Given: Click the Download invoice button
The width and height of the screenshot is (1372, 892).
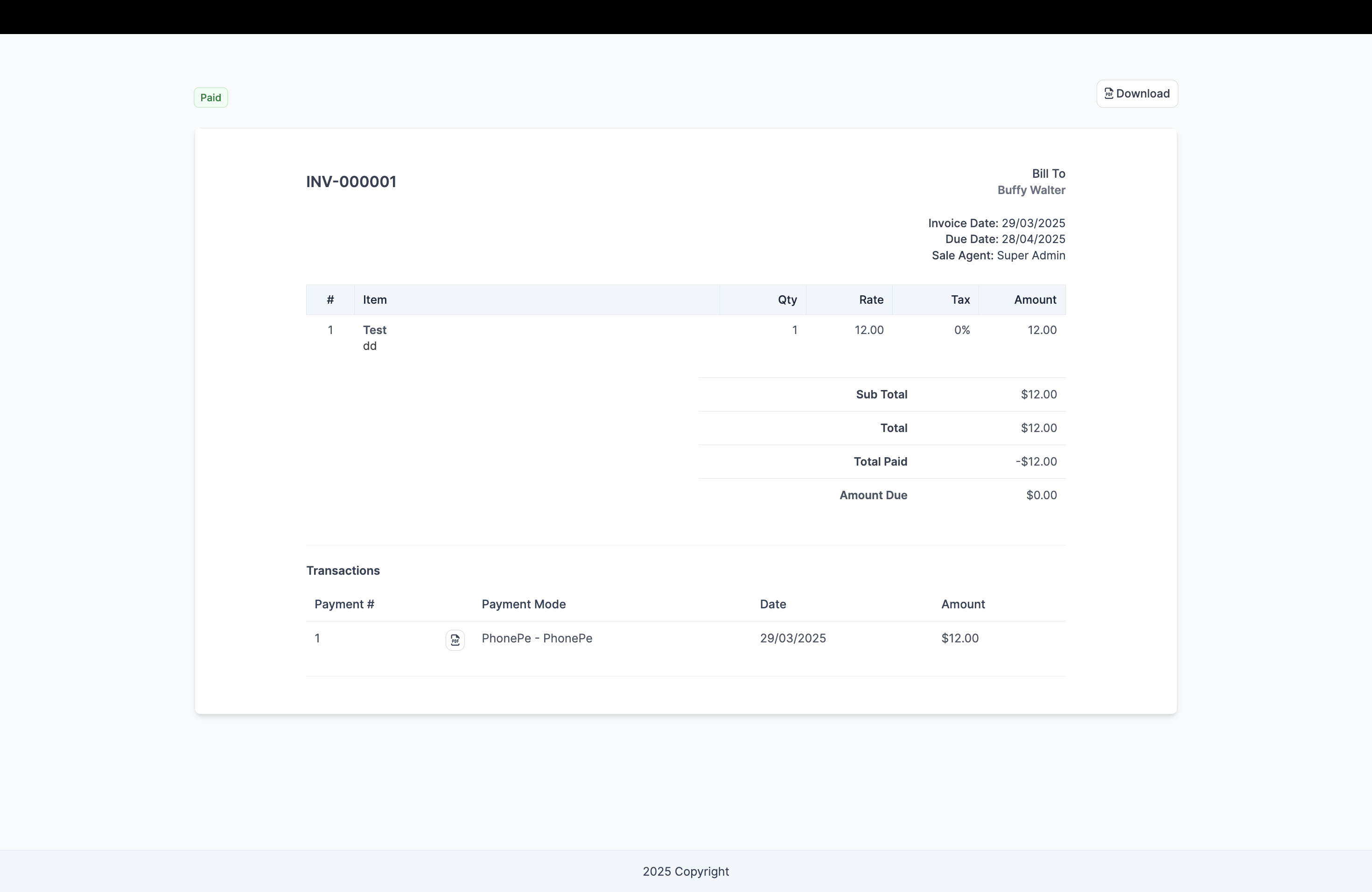Looking at the screenshot, I should [x=1137, y=93].
